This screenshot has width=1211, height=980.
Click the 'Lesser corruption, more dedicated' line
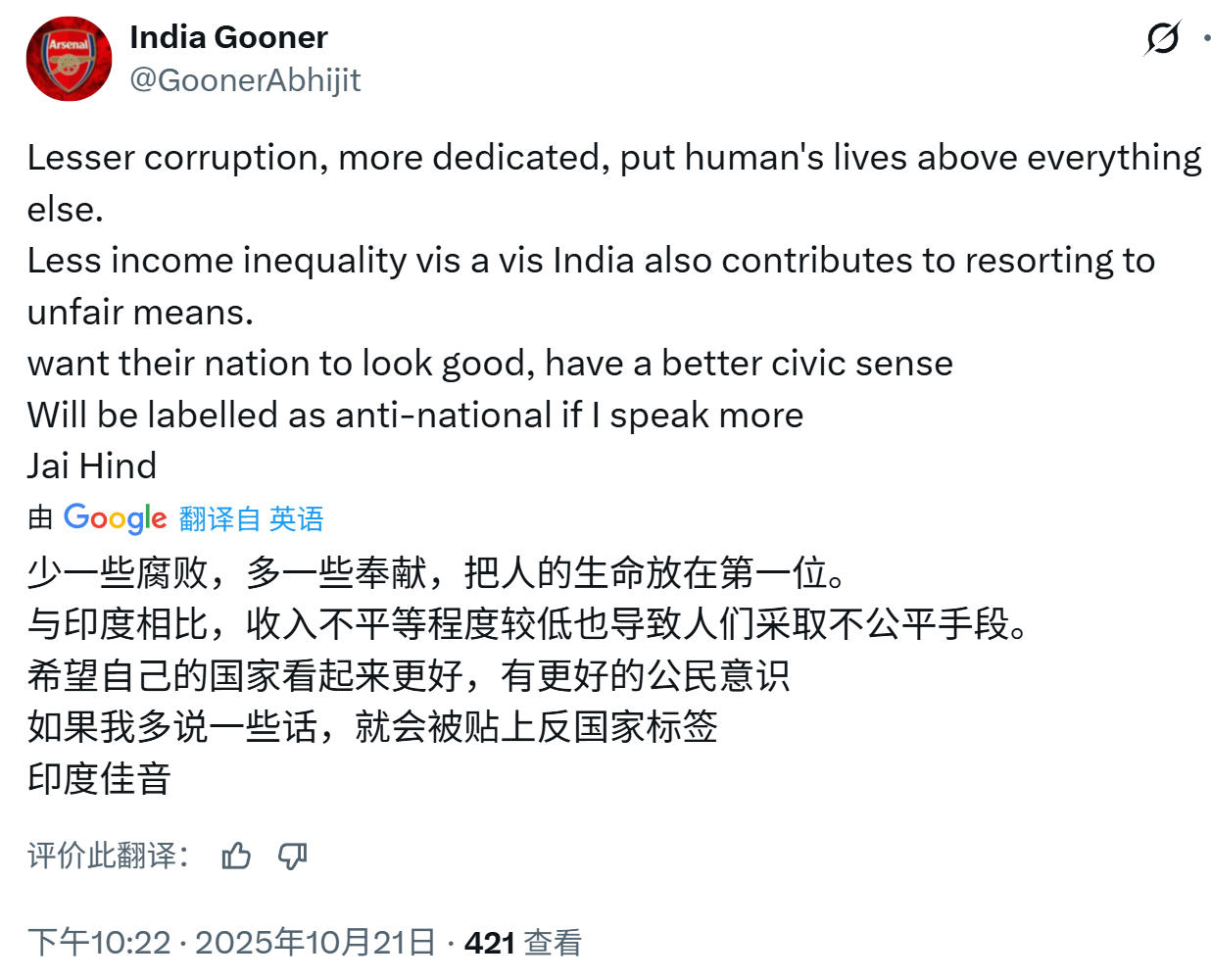click(x=613, y=158)
